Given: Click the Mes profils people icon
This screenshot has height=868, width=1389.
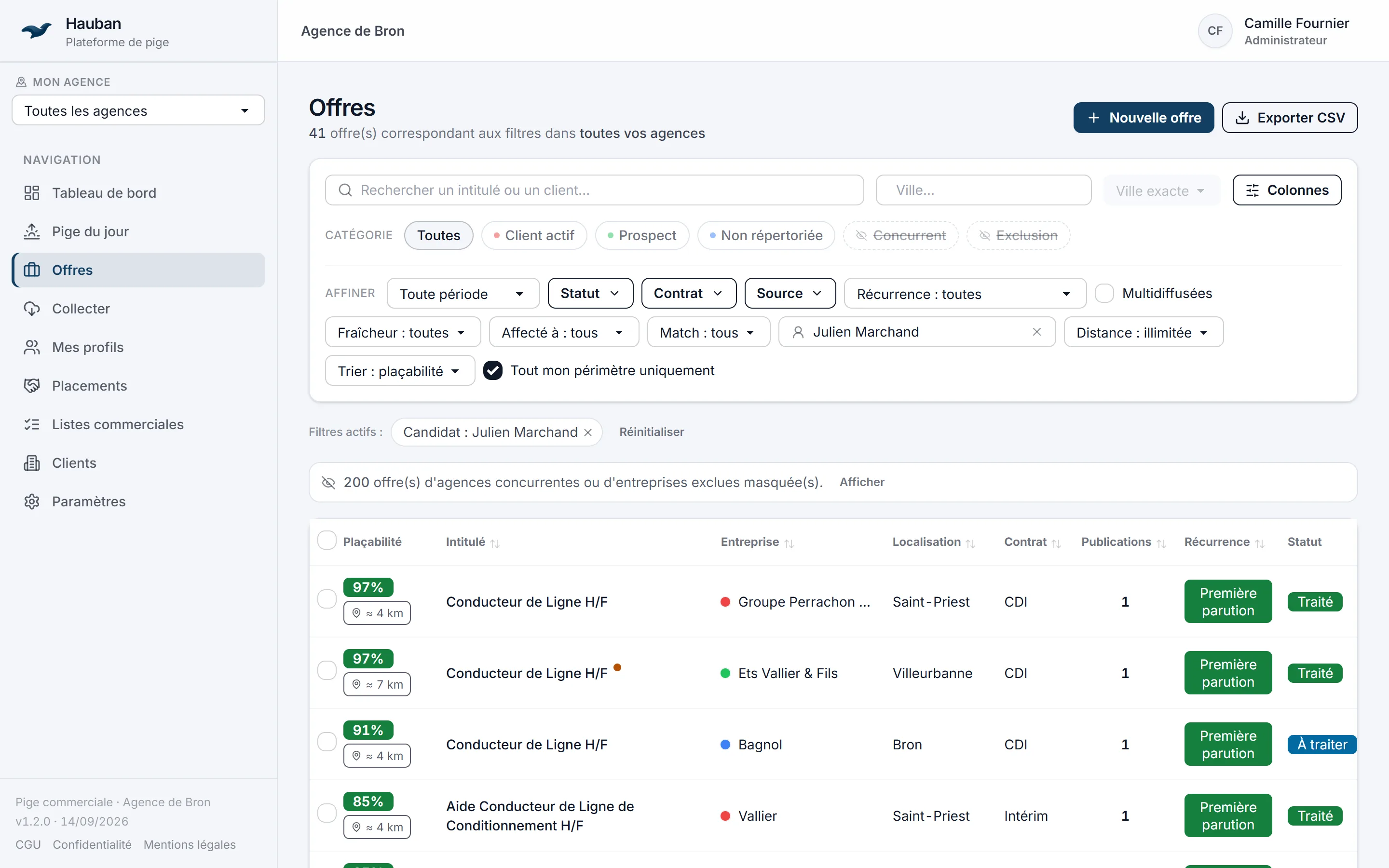Looking at the screenshot, I should coord(31,347).
